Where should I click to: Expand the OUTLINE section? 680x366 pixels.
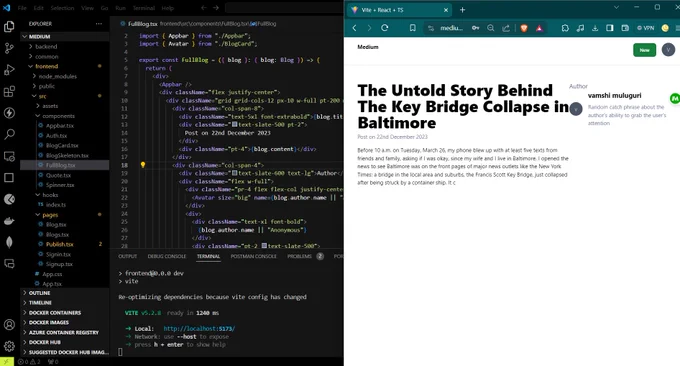65,293
